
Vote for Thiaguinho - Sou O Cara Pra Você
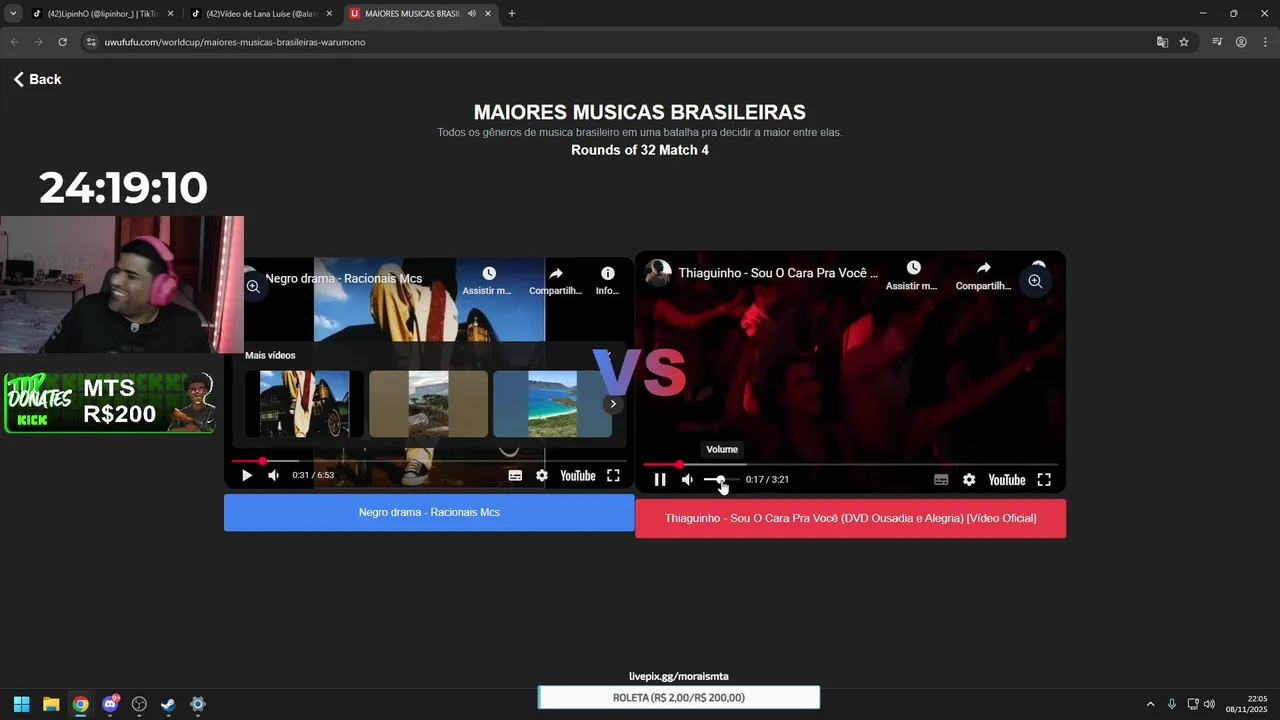[x=850, y=518]
